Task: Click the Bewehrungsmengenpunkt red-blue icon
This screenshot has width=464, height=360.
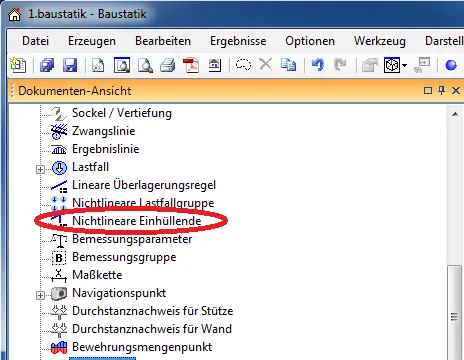Action: [x=59, y=347]
